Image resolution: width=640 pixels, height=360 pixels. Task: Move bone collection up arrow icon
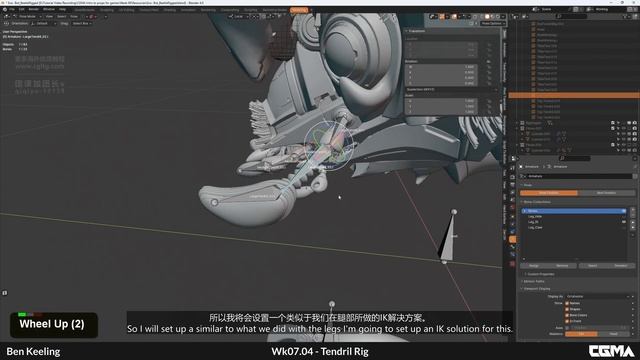click(633, 223)
